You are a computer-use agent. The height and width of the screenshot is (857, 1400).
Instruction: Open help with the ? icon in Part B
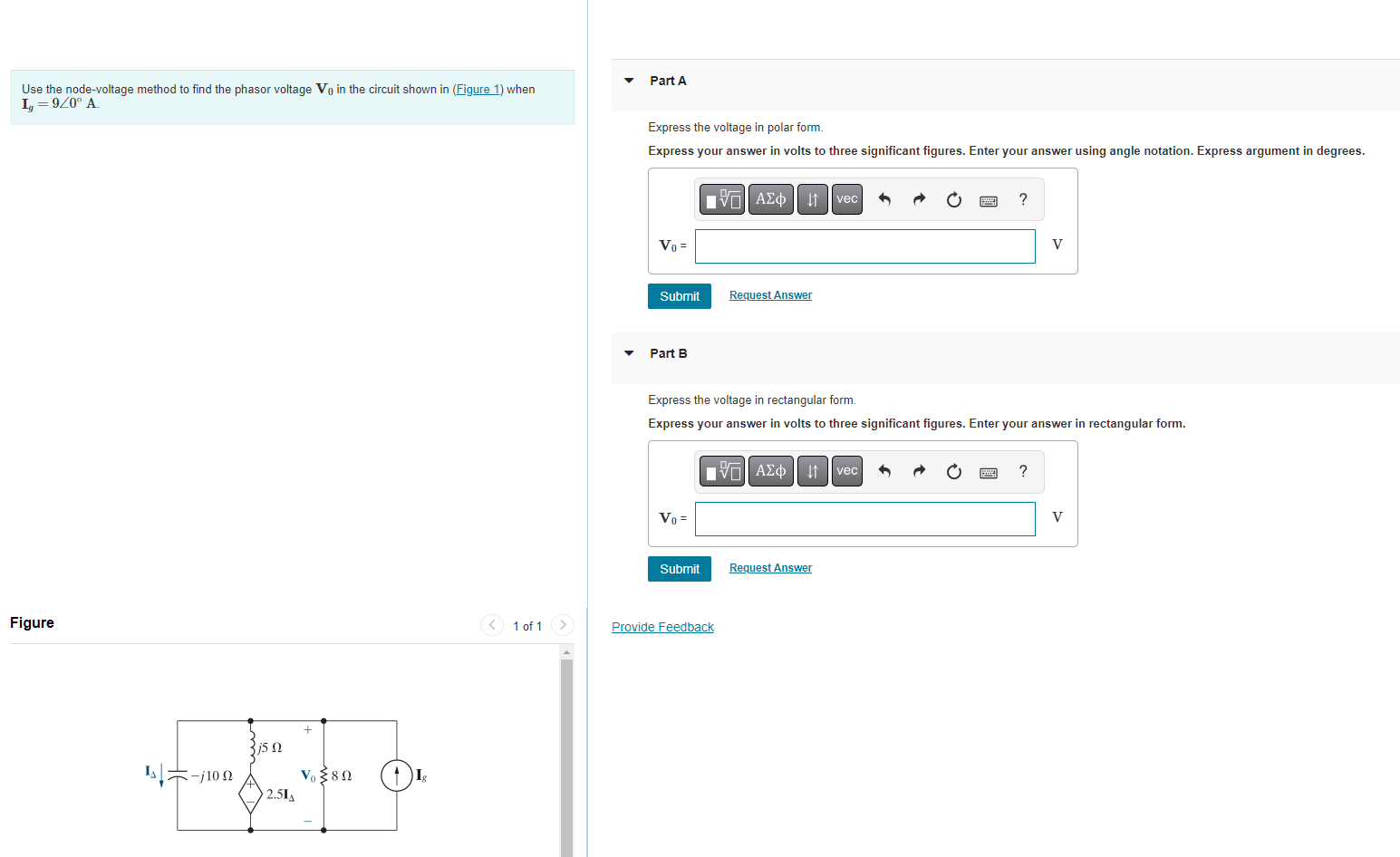pos(1022,471)
